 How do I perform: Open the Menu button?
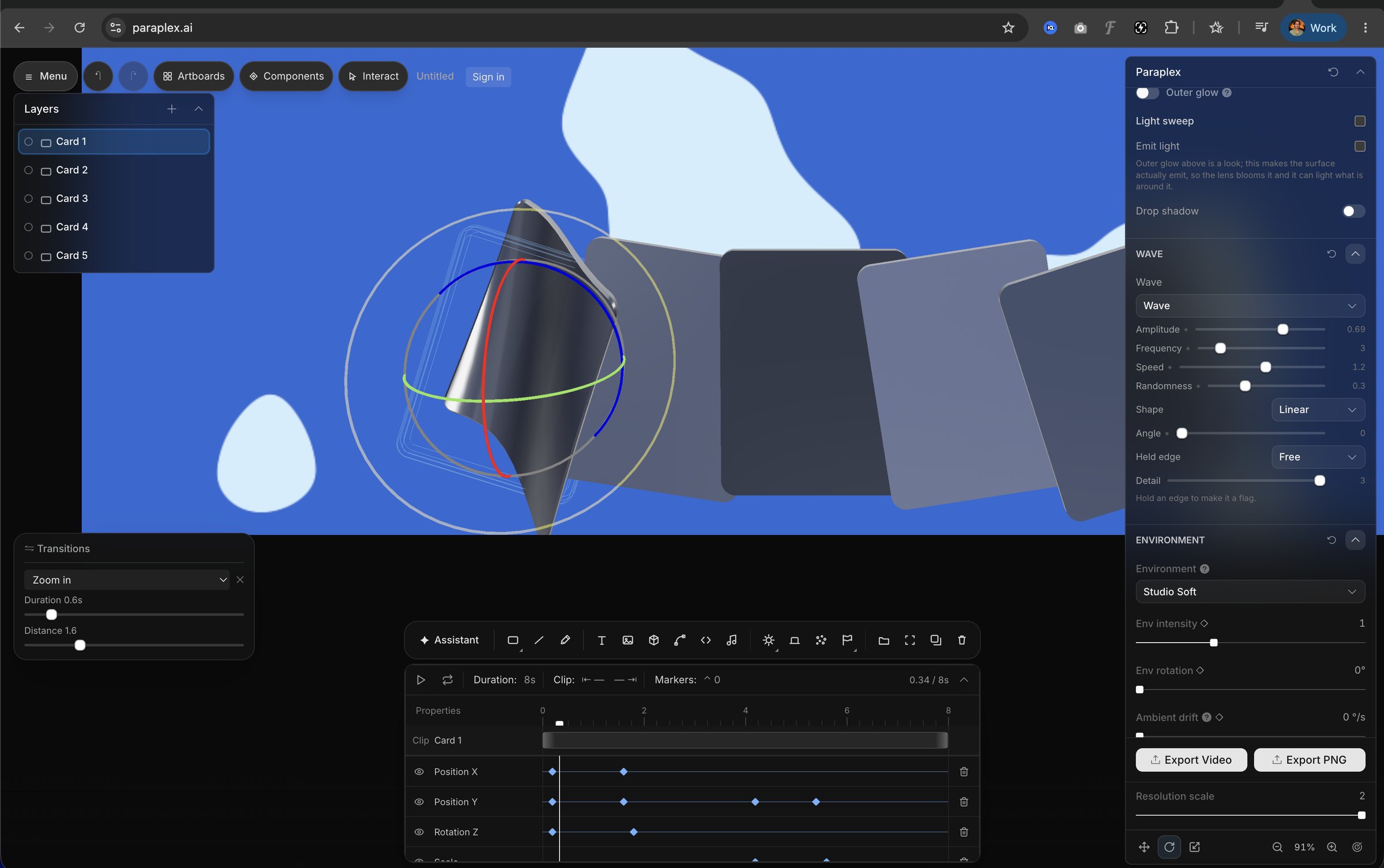coord(46,76)
